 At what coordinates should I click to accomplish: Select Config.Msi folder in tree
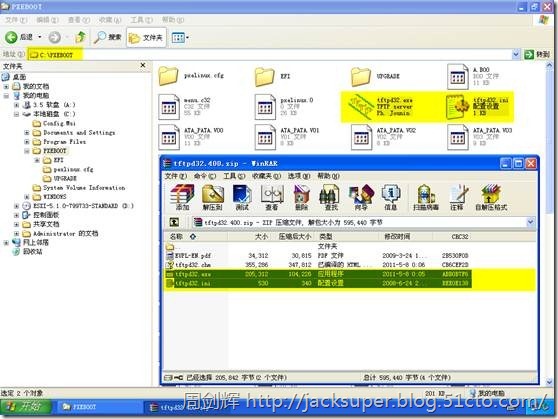pyautogui.click(x=54, y=124)
